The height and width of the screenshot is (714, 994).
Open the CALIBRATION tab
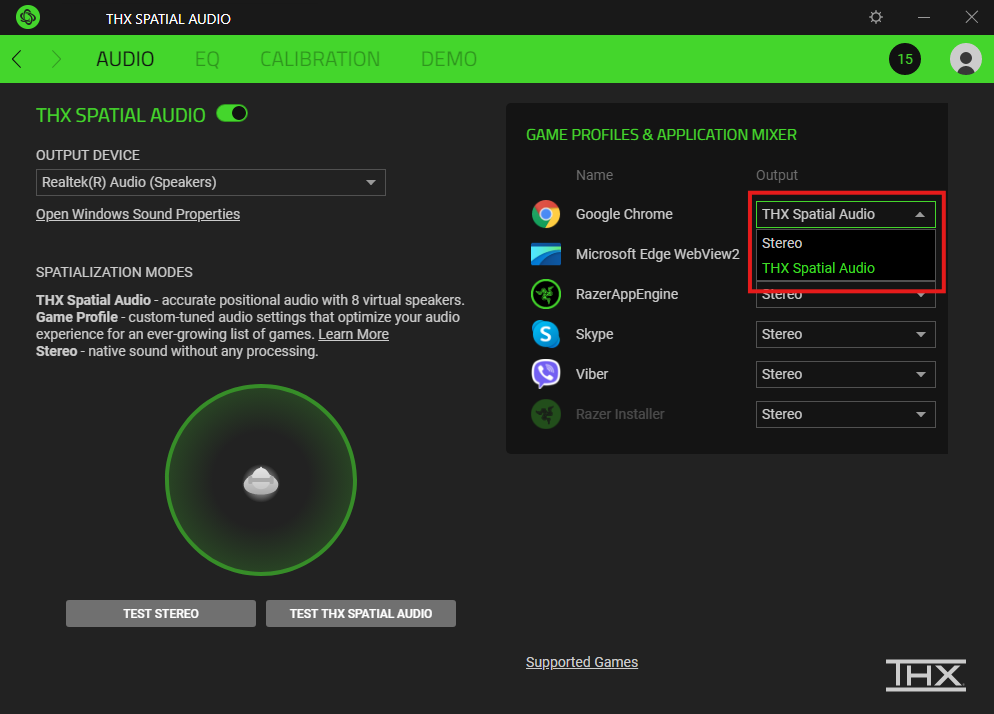320,59
